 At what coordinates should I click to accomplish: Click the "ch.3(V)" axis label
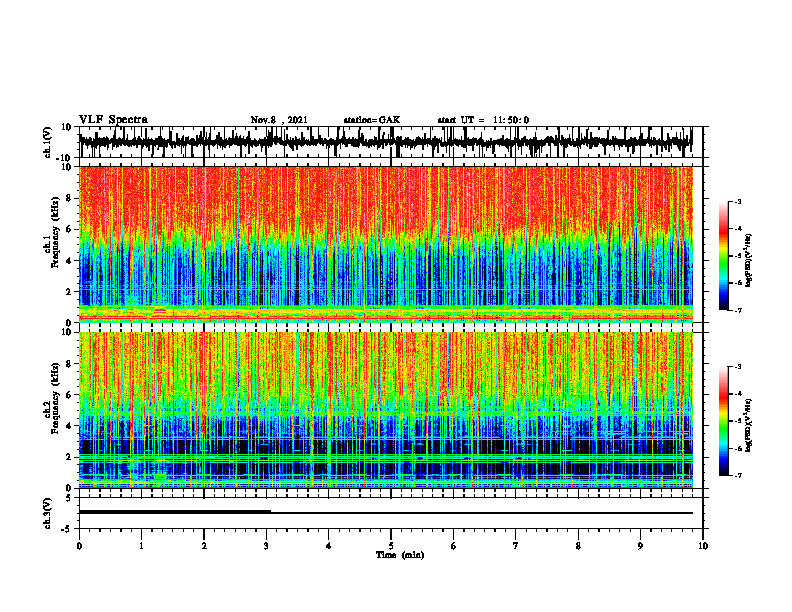pos(48,513)
